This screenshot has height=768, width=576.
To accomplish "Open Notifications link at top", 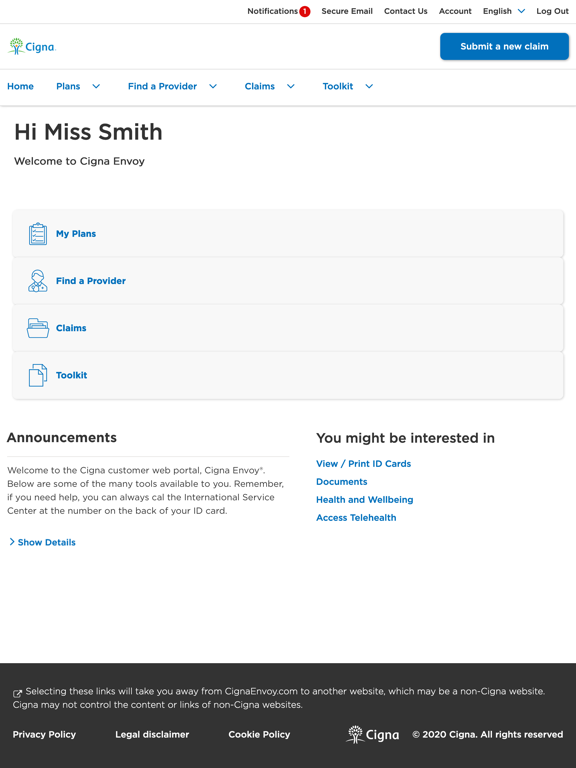I will (272, 11).
